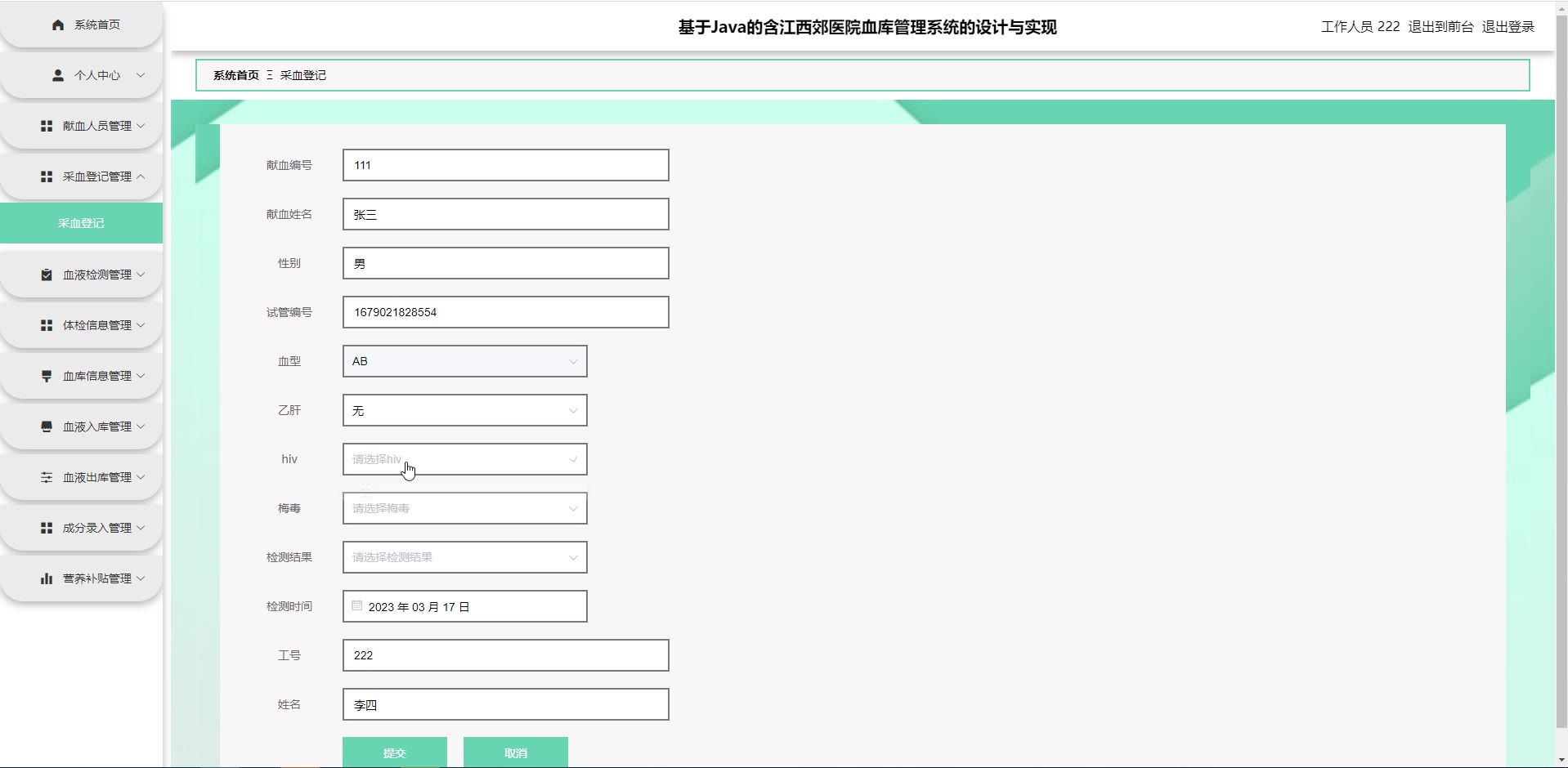Click the 工作人员 222 user label
This screenshot has width=1568, height=768.
[1360, 27]
